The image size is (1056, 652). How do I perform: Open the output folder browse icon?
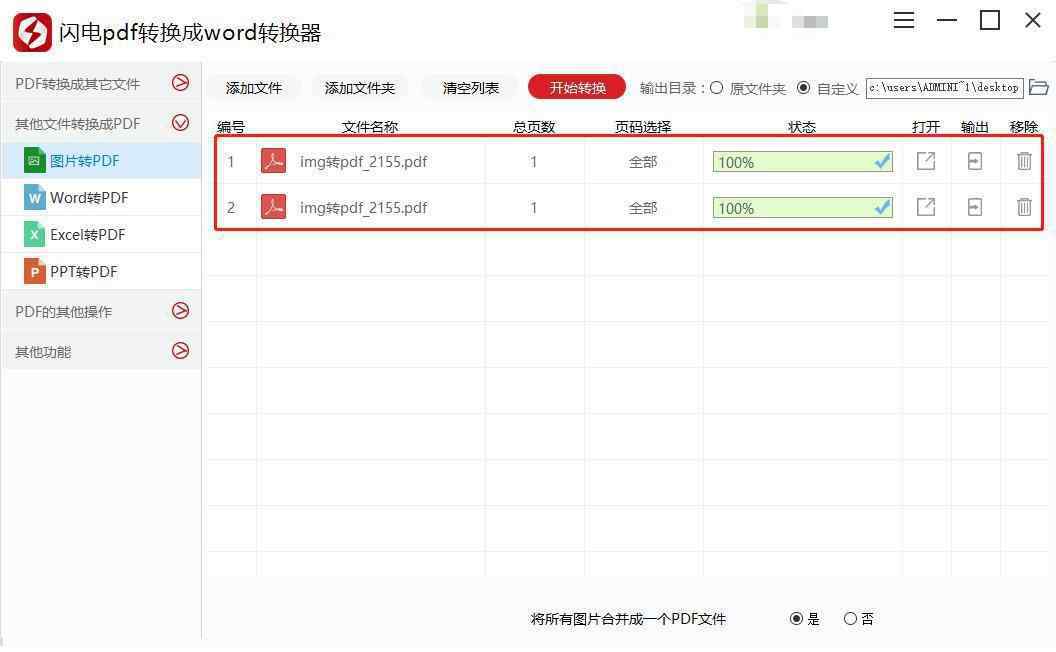click(1038, 88)
